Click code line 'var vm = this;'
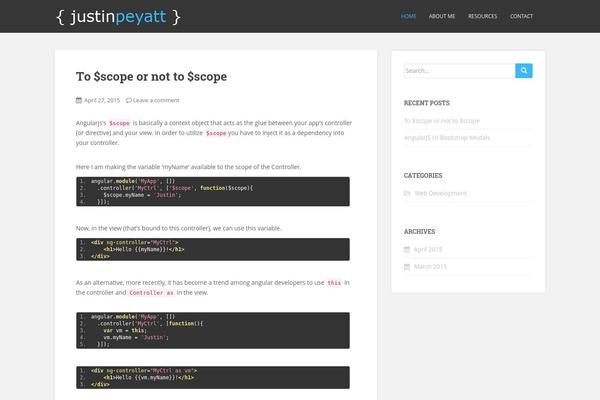The width and height of the screenshot is (600, 400). pos(125,330)
